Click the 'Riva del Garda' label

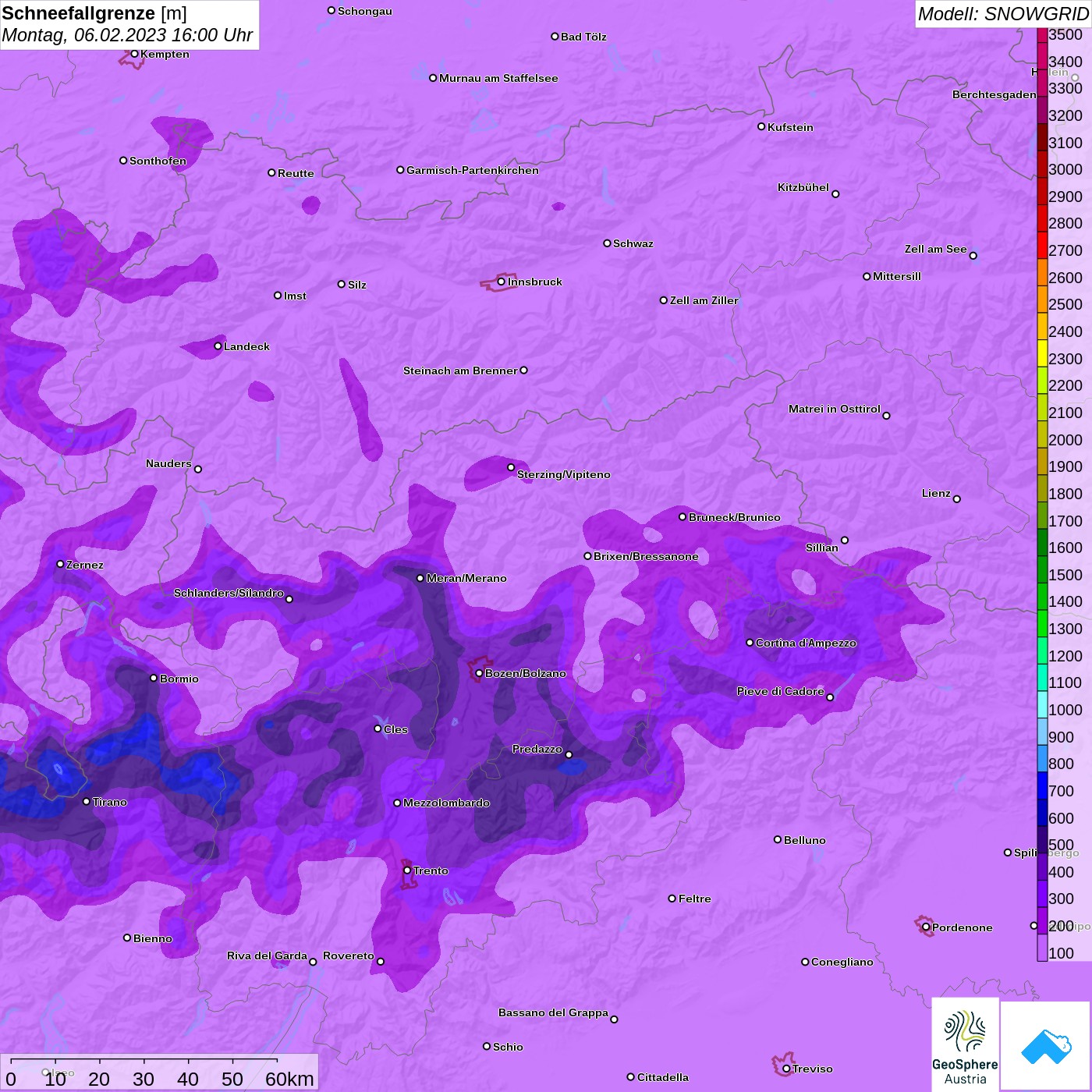pyautogui.click(x=267, y=955)
